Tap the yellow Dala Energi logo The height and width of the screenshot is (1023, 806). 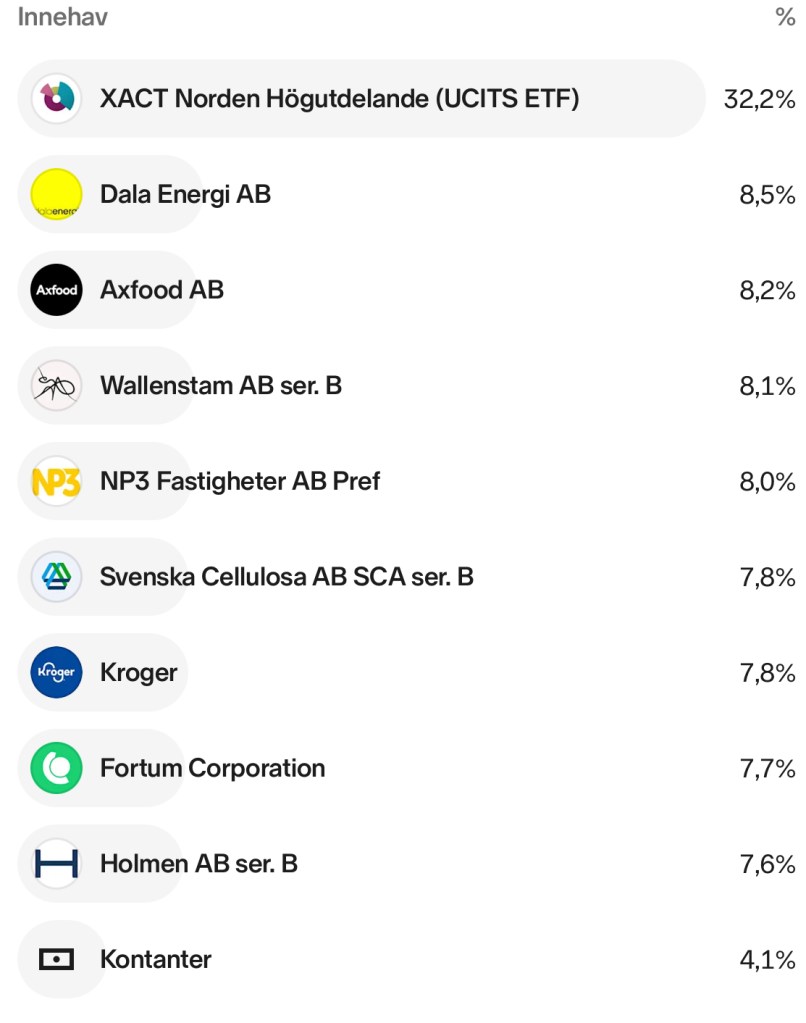(x=56, y=194)
